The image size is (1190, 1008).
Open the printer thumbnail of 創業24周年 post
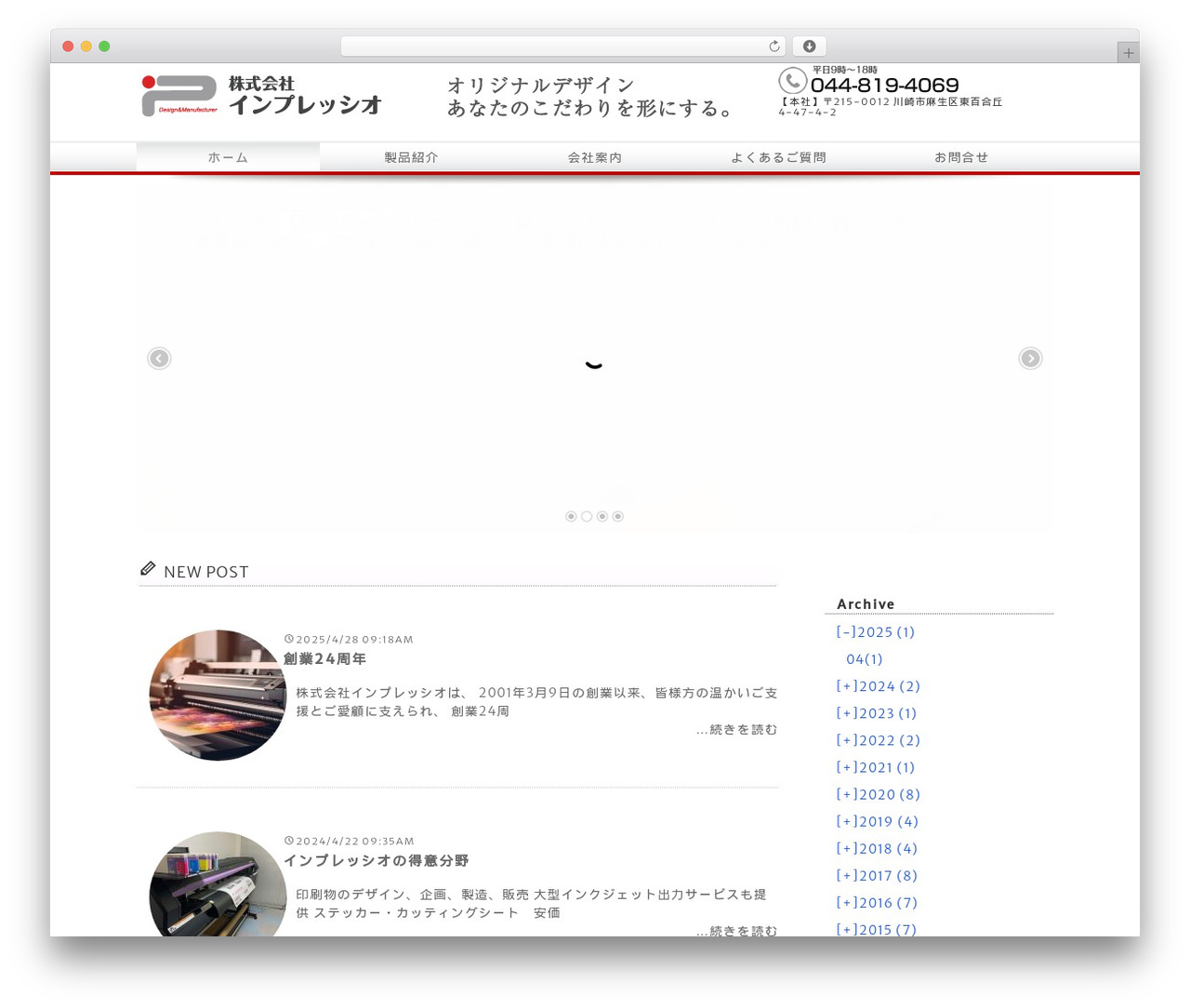(218, 695)
